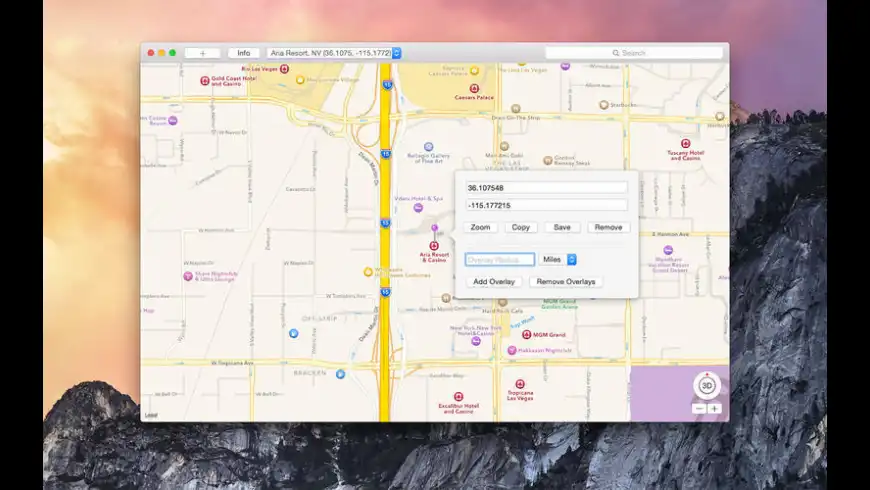Viewport: 870px width, 490px height.
Task: Click Add Overlay button
Action: pyautogui.click(x=494, y=282)
